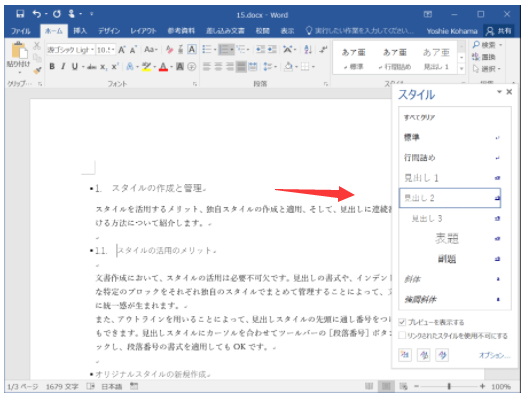
Task: Click the Decrease Indent icon
Action: tap(260, 50)
